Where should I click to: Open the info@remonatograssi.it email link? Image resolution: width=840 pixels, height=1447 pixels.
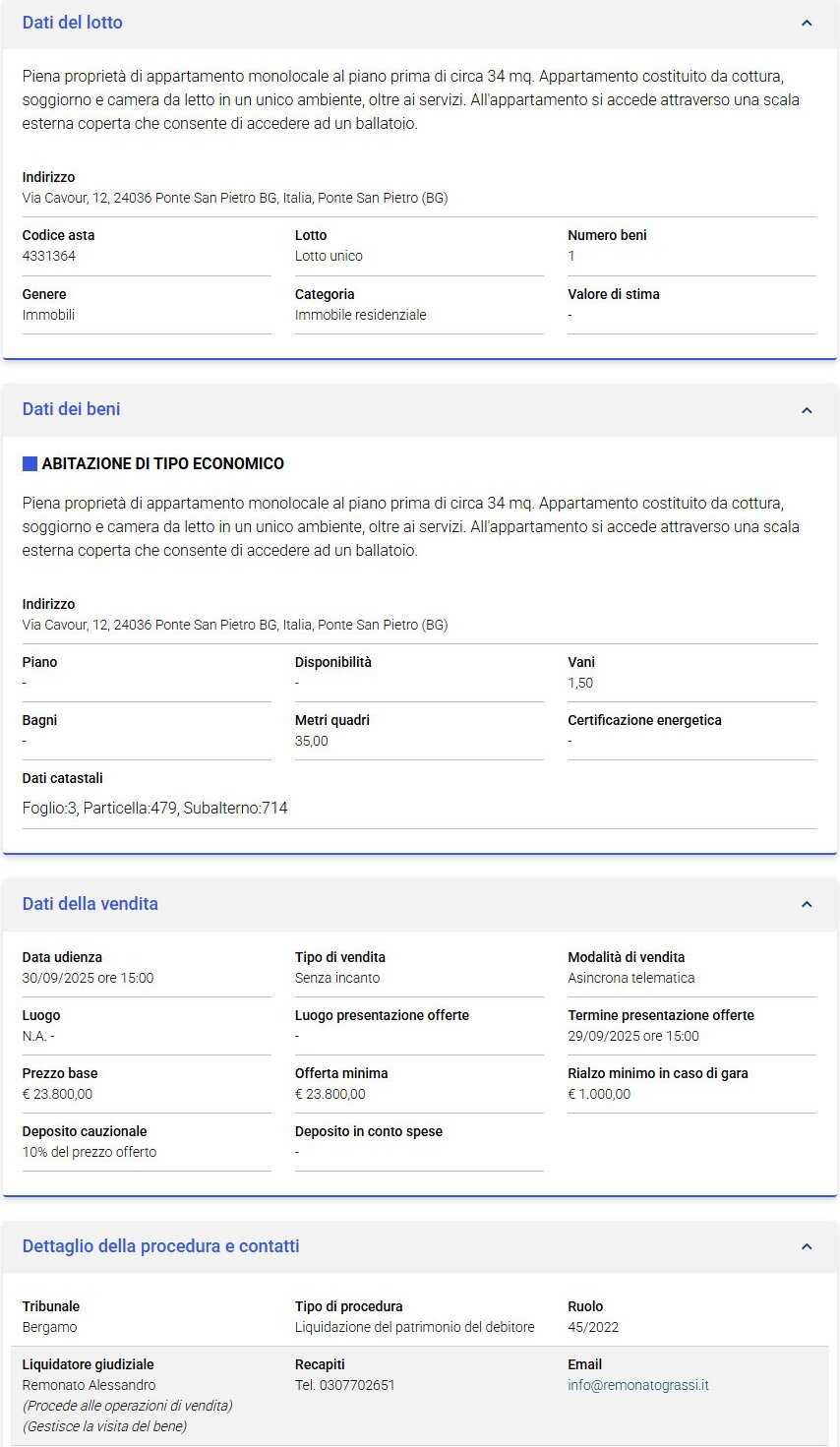[638, 1385]
